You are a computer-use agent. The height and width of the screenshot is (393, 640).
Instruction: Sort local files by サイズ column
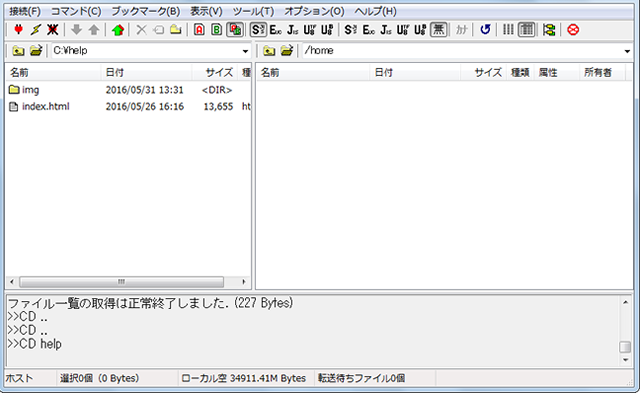(215, 73)
